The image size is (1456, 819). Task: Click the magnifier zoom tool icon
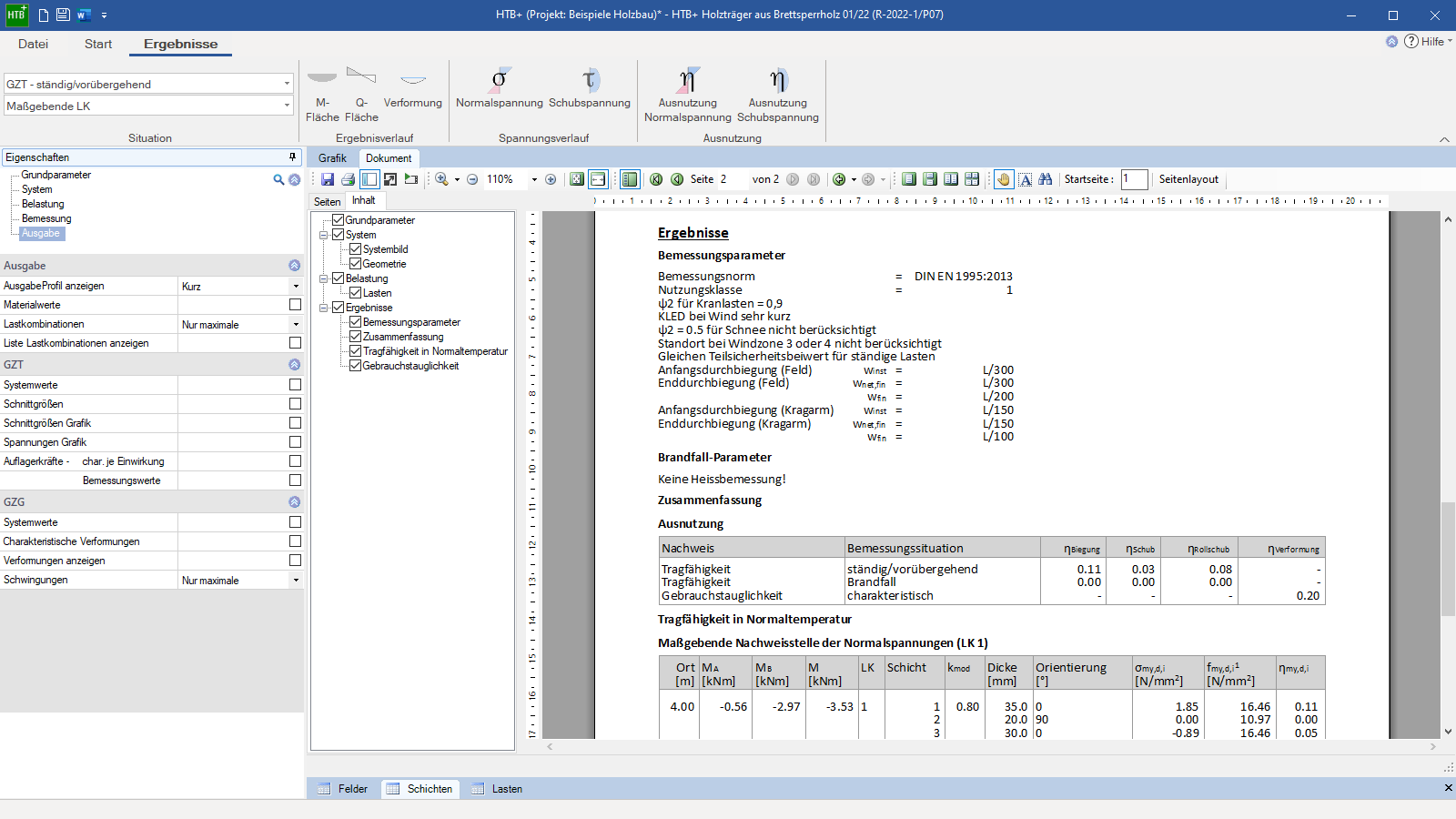click(441, 179)
